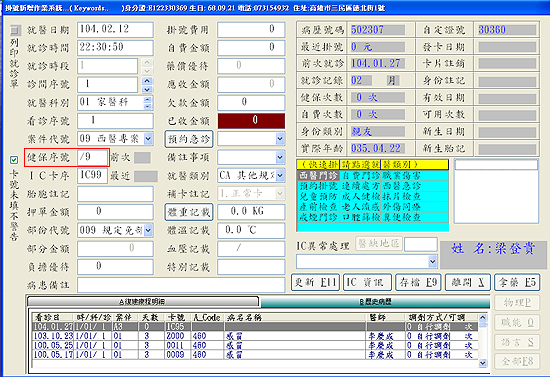Click the 特別記載 input field
The height and width of the screenshot is (377, 550).
(251, 267)
